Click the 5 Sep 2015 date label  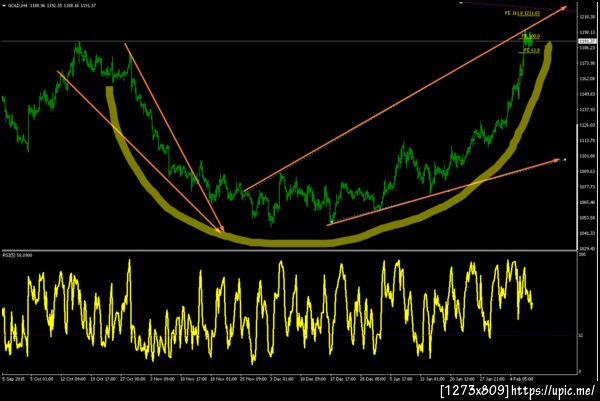(x=13, y=379)
